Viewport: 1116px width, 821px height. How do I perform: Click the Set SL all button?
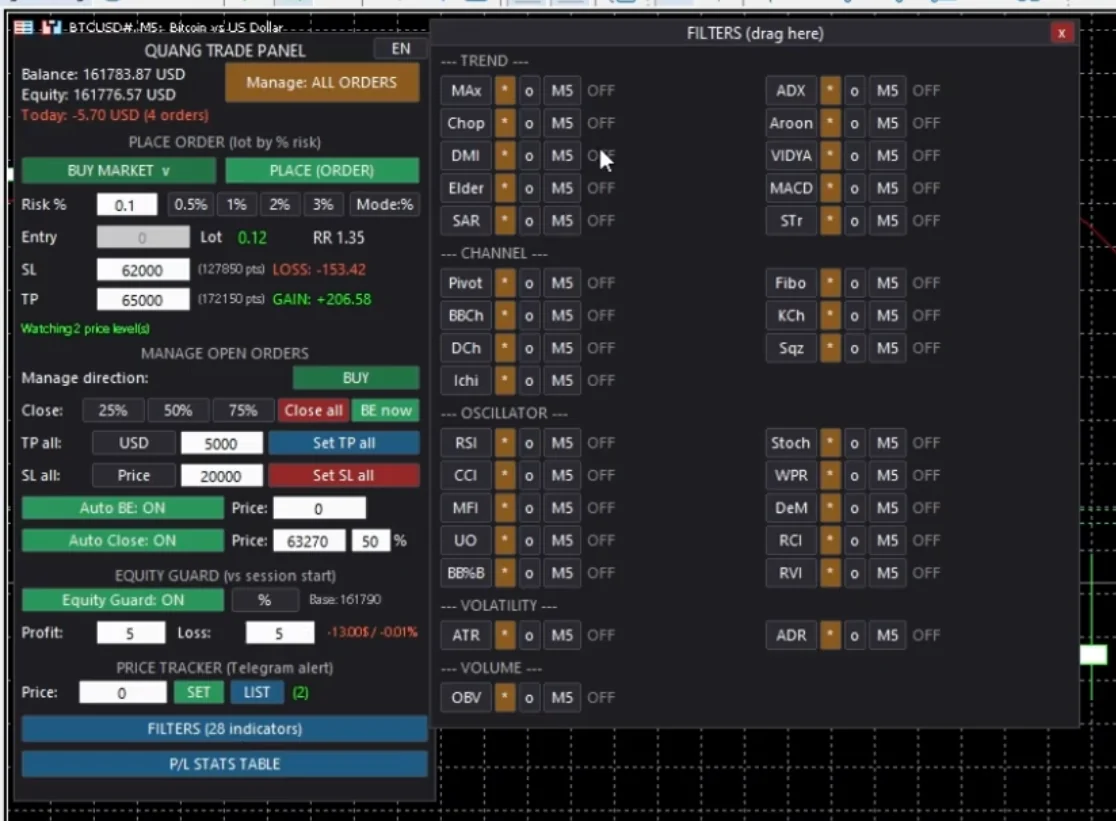tap(344, 476)
